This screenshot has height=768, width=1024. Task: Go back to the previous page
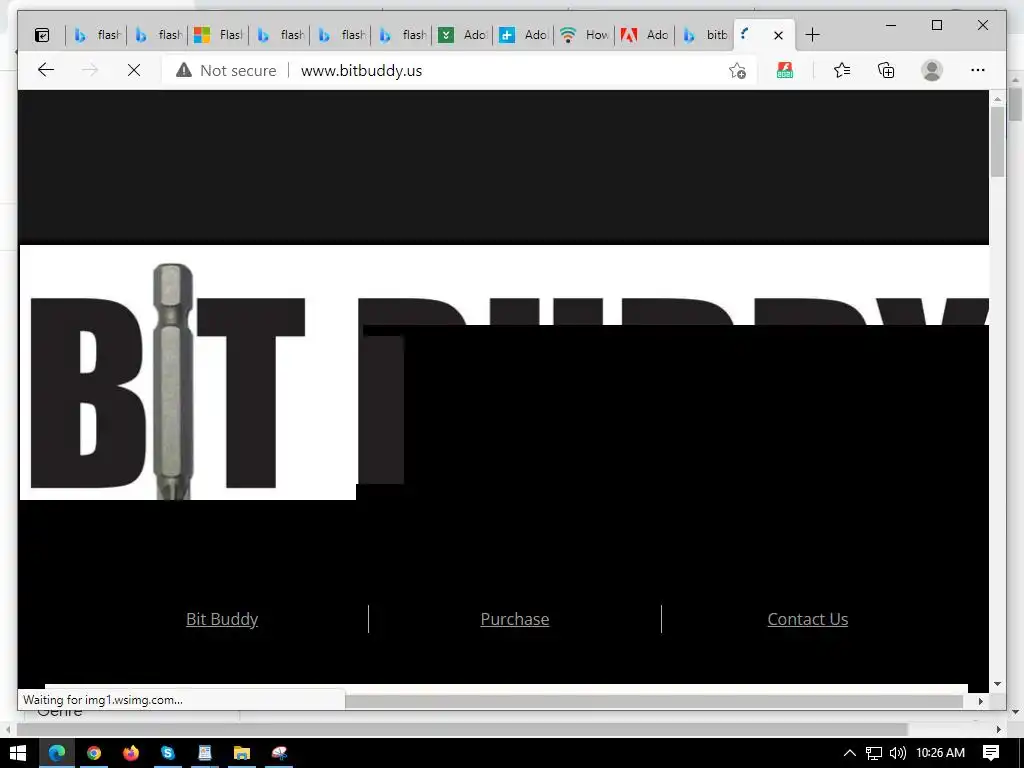point(46,70)
